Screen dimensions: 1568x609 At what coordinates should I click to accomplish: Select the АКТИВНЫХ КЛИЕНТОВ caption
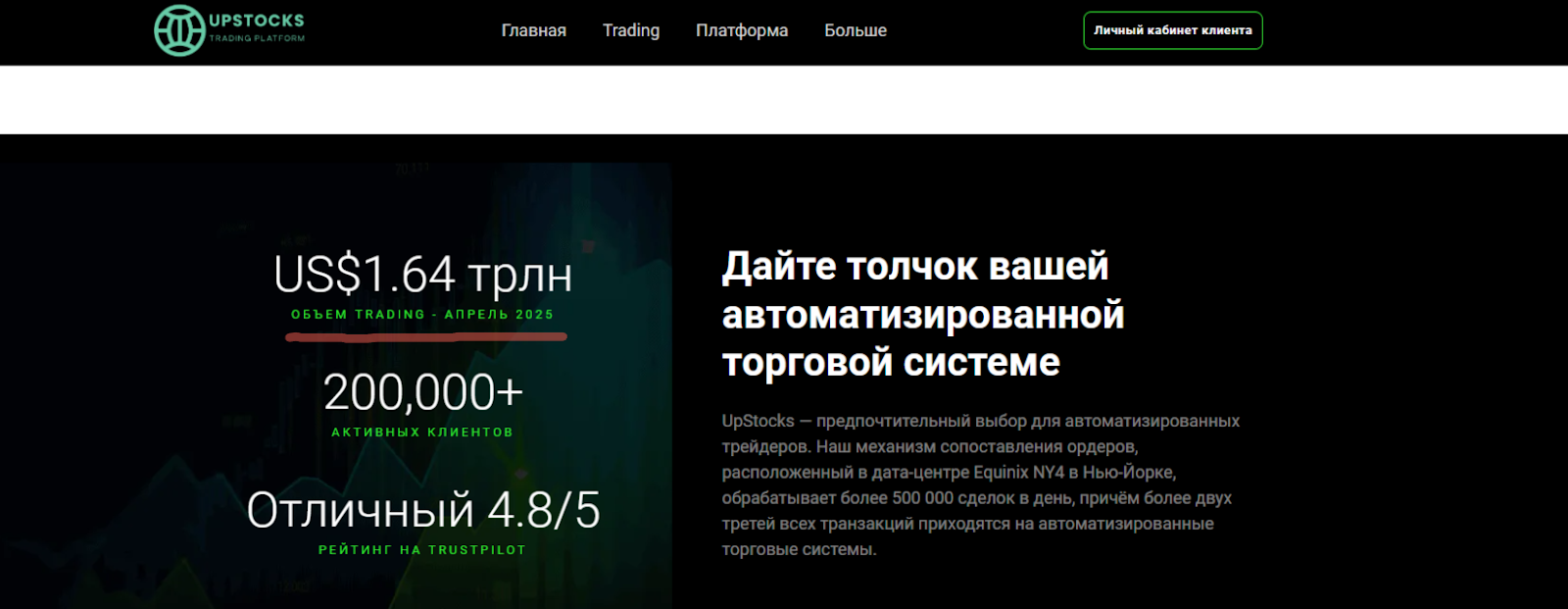[x=422, y=432]
